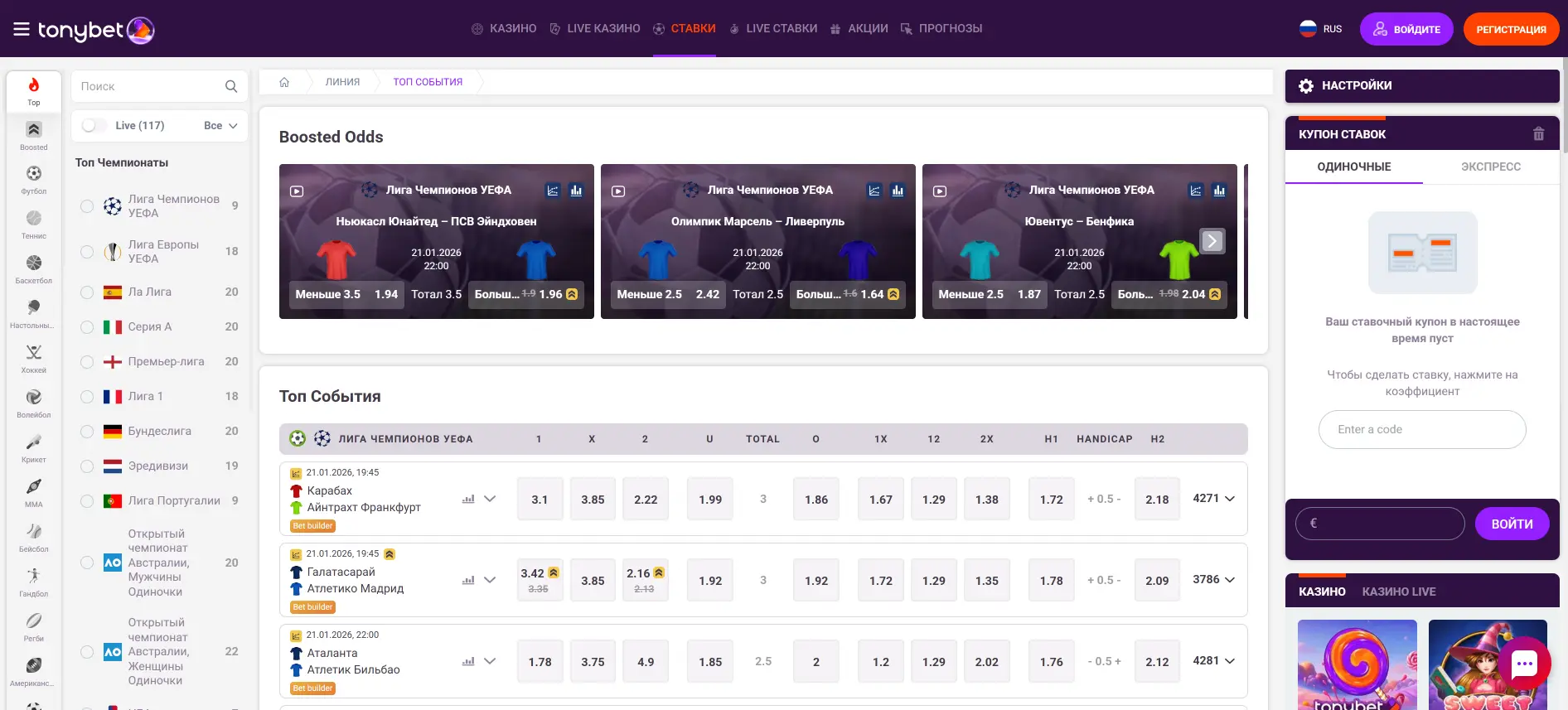Click the Enter a code field
This screenshot has height=710, width=1568.
pyautogui.click(x=1422, y=429)
